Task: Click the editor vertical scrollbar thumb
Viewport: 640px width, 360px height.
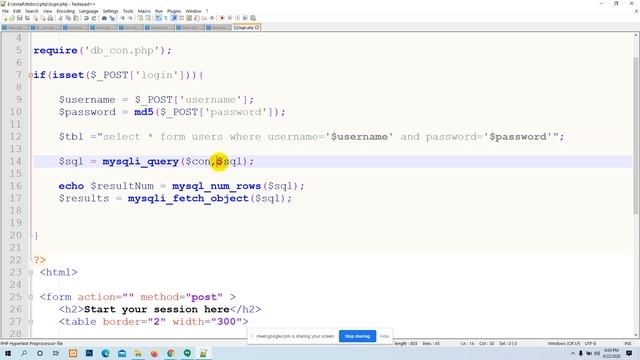Action: tap(636, 135)
